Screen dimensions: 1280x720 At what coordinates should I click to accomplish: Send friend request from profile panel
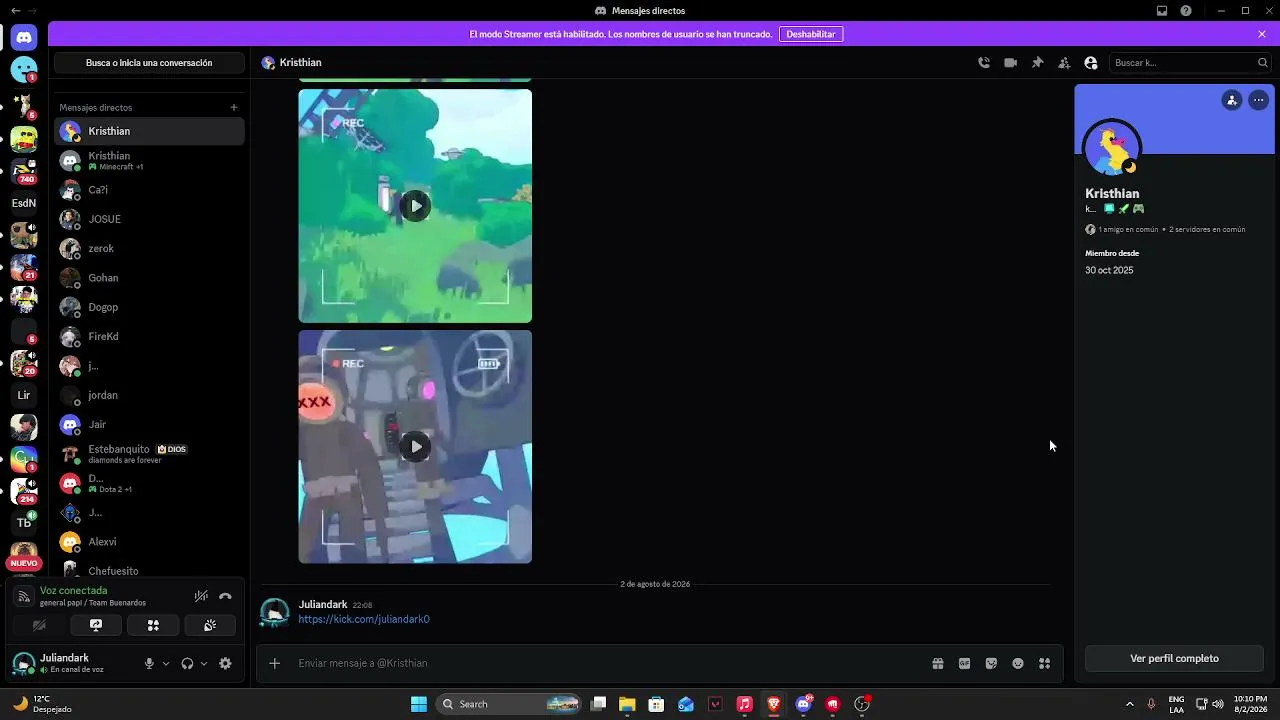click(1232, 100)
